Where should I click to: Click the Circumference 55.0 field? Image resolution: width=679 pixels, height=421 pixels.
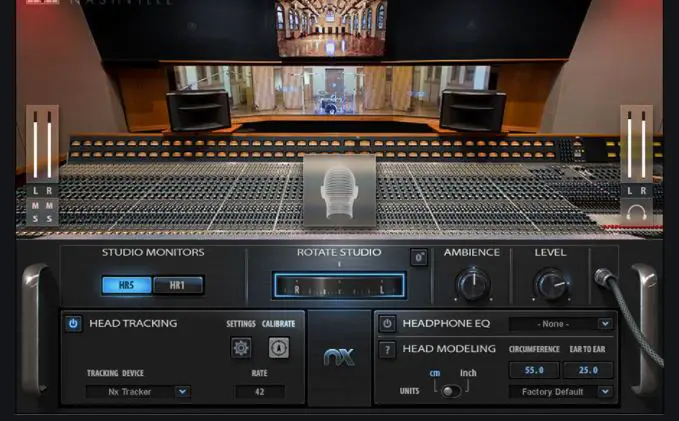(534, 370)
